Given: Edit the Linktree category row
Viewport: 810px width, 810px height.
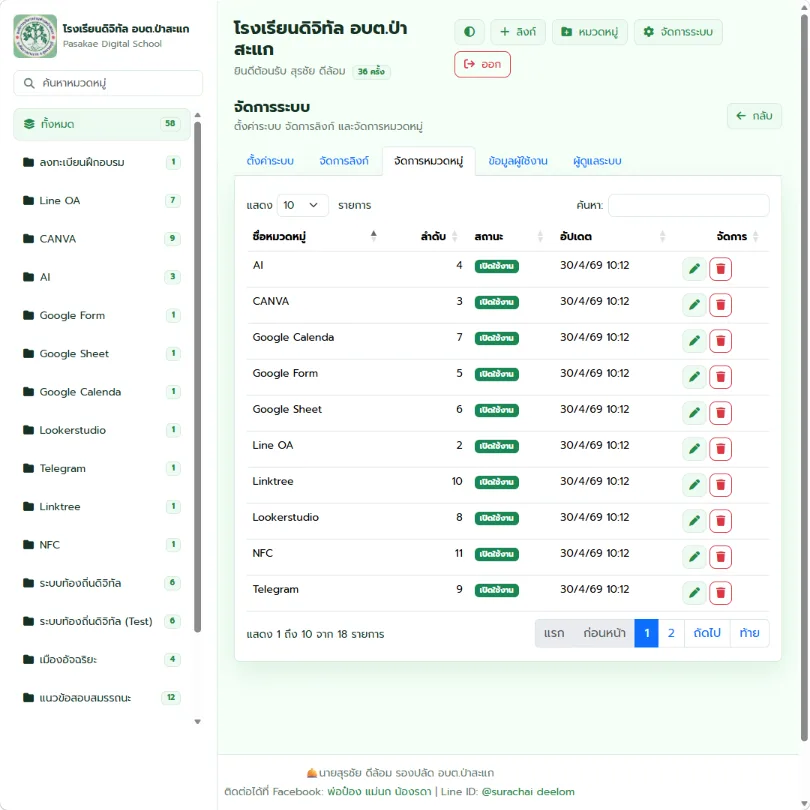Looking at the screenshot, I should (x=694, y=485).
